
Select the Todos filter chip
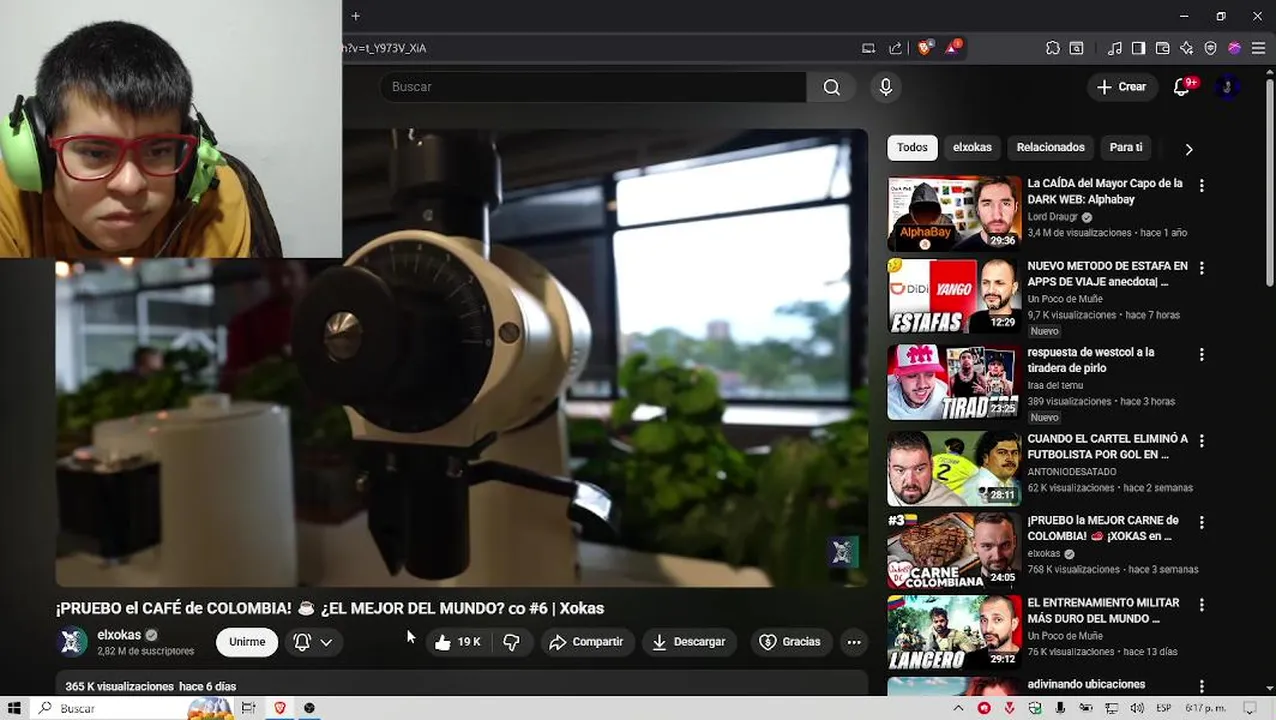912,147
